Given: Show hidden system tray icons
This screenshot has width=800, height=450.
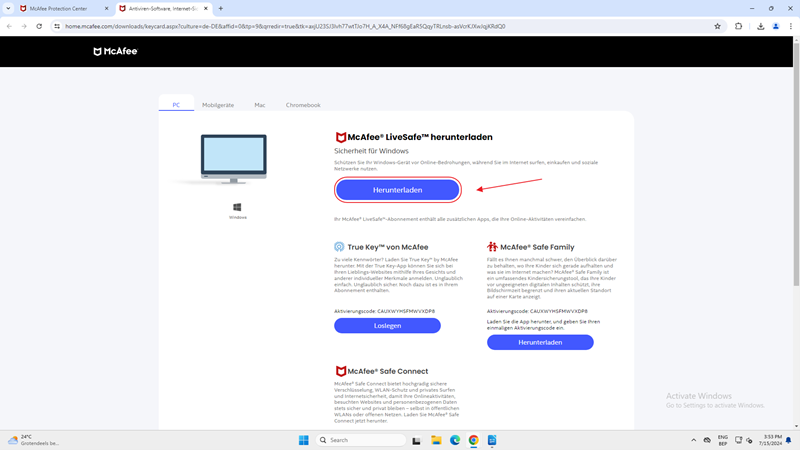Looking at the screenshot, I should [693, 440].
